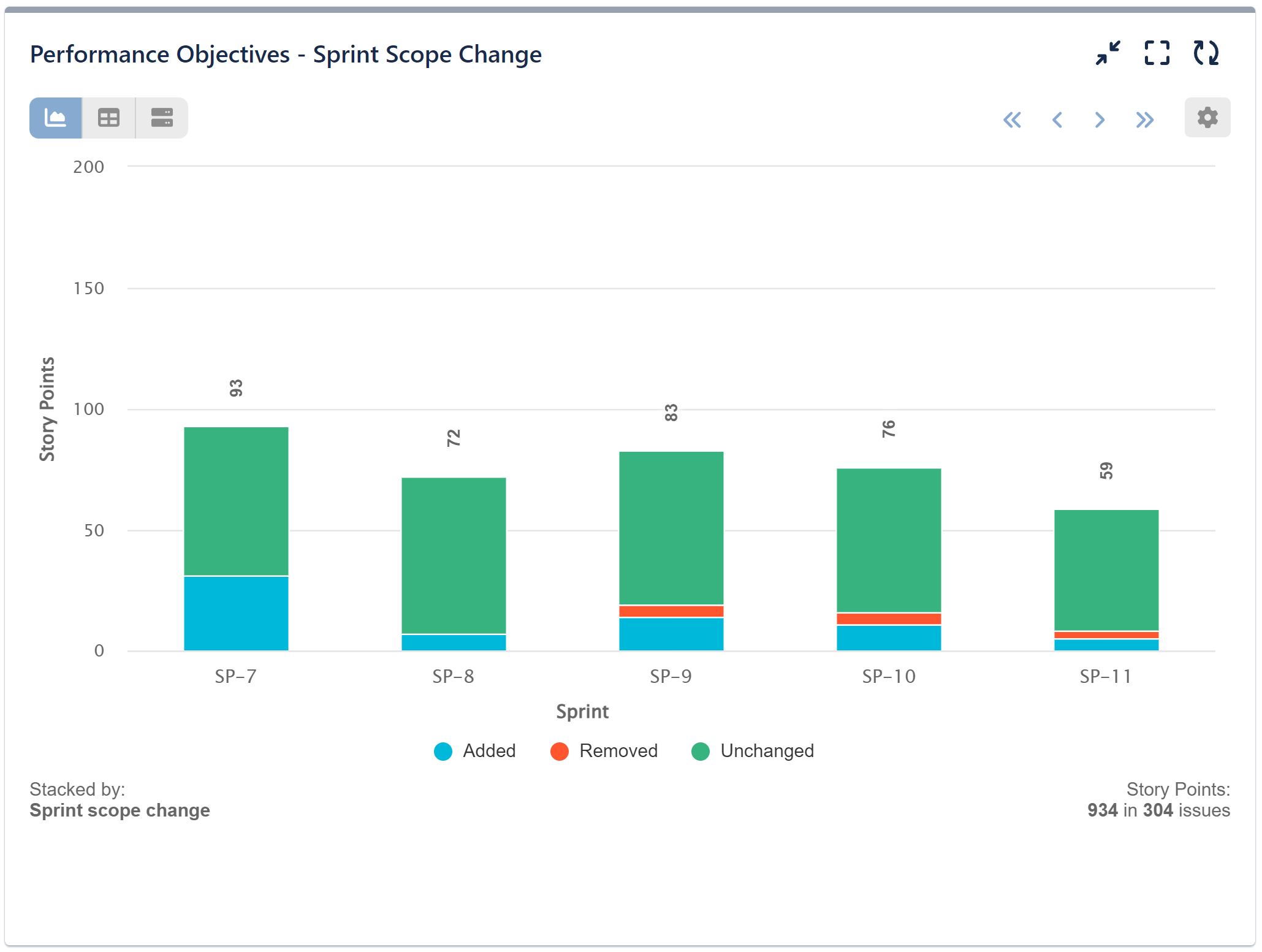Collapse the gadget with the minimize icon
This screenshot has height=952, width=1262.
click(x=1108, y=54)
